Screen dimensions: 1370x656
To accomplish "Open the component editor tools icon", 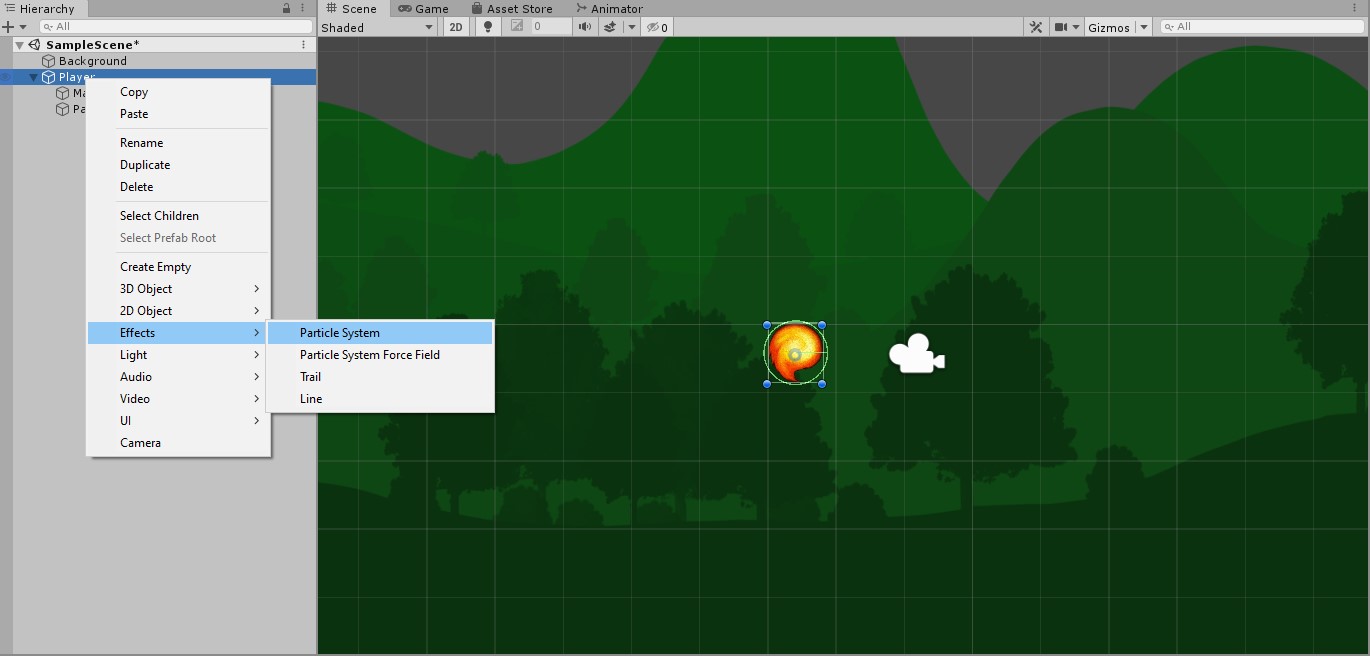I will [x=1035, y=27].
